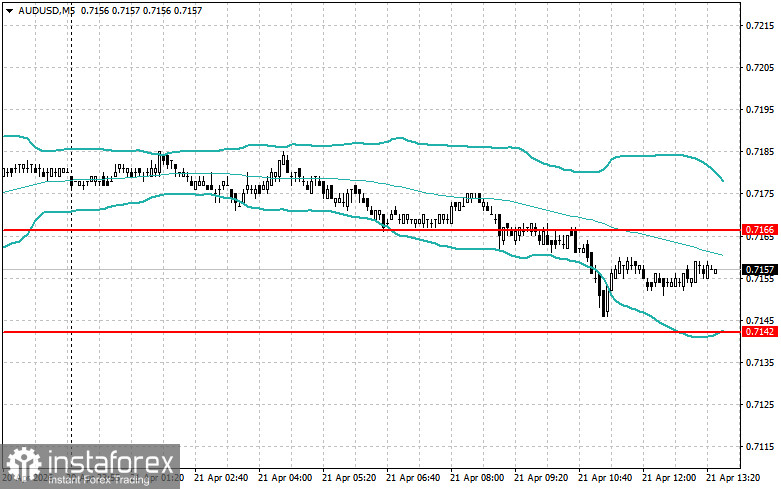Select the 0.7145 price scale value
This screenshot has height=489, width=781.
pos(760,320)
